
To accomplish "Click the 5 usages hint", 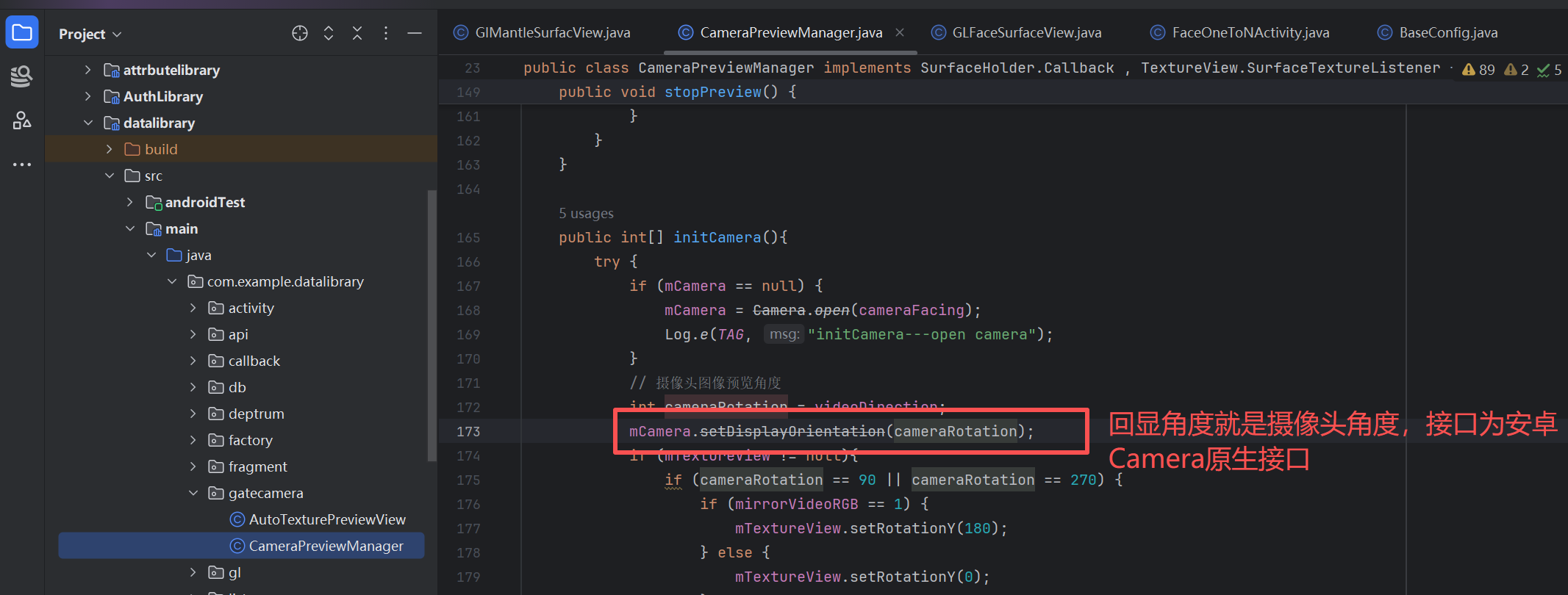I will click(x=586, y=214).
